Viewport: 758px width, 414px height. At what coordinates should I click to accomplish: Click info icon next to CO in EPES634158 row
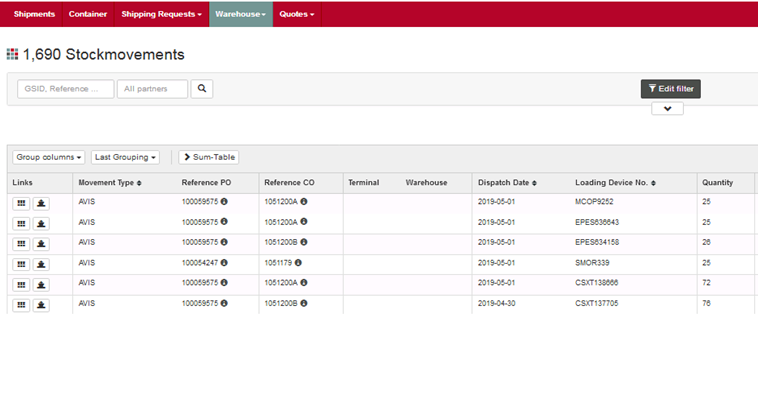[x=304, y=242]
